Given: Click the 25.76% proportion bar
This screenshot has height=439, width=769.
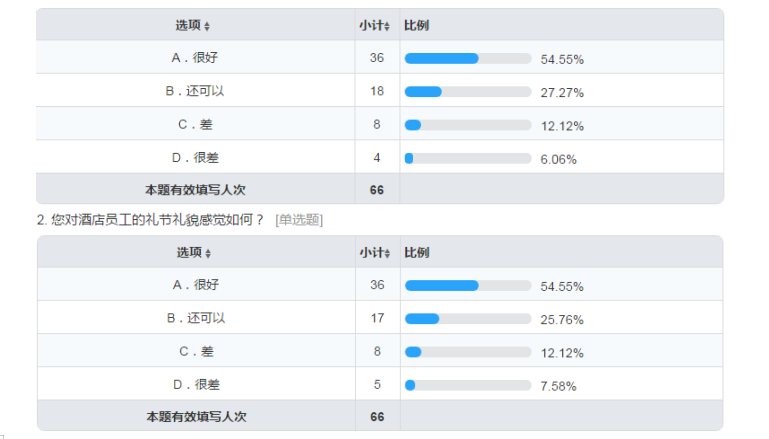Looking at the screenshot, I should (x=468, y=319).
